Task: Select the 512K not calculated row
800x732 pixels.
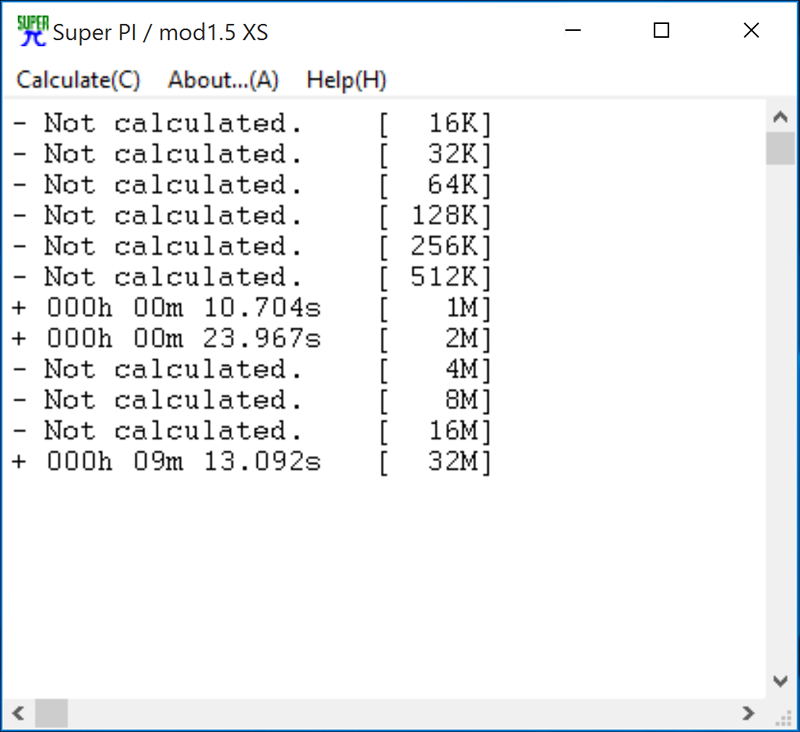Action: (x=252, y=277)
